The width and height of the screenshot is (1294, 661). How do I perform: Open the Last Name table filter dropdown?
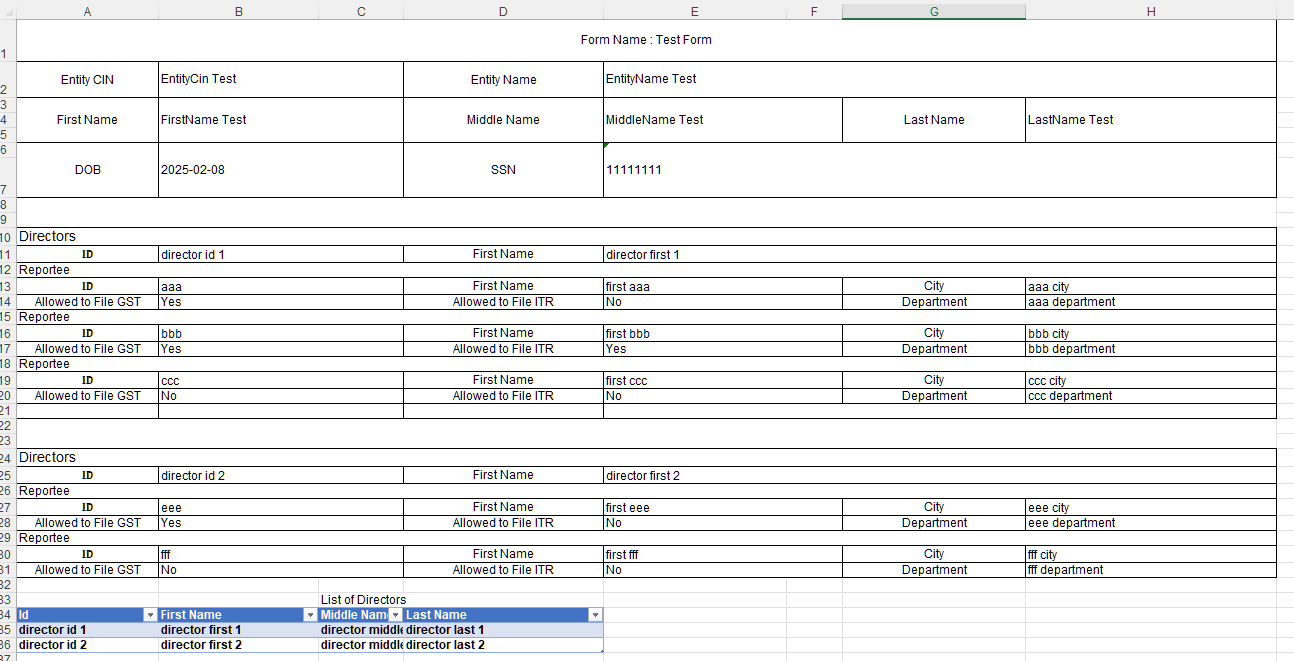(595, 615)
